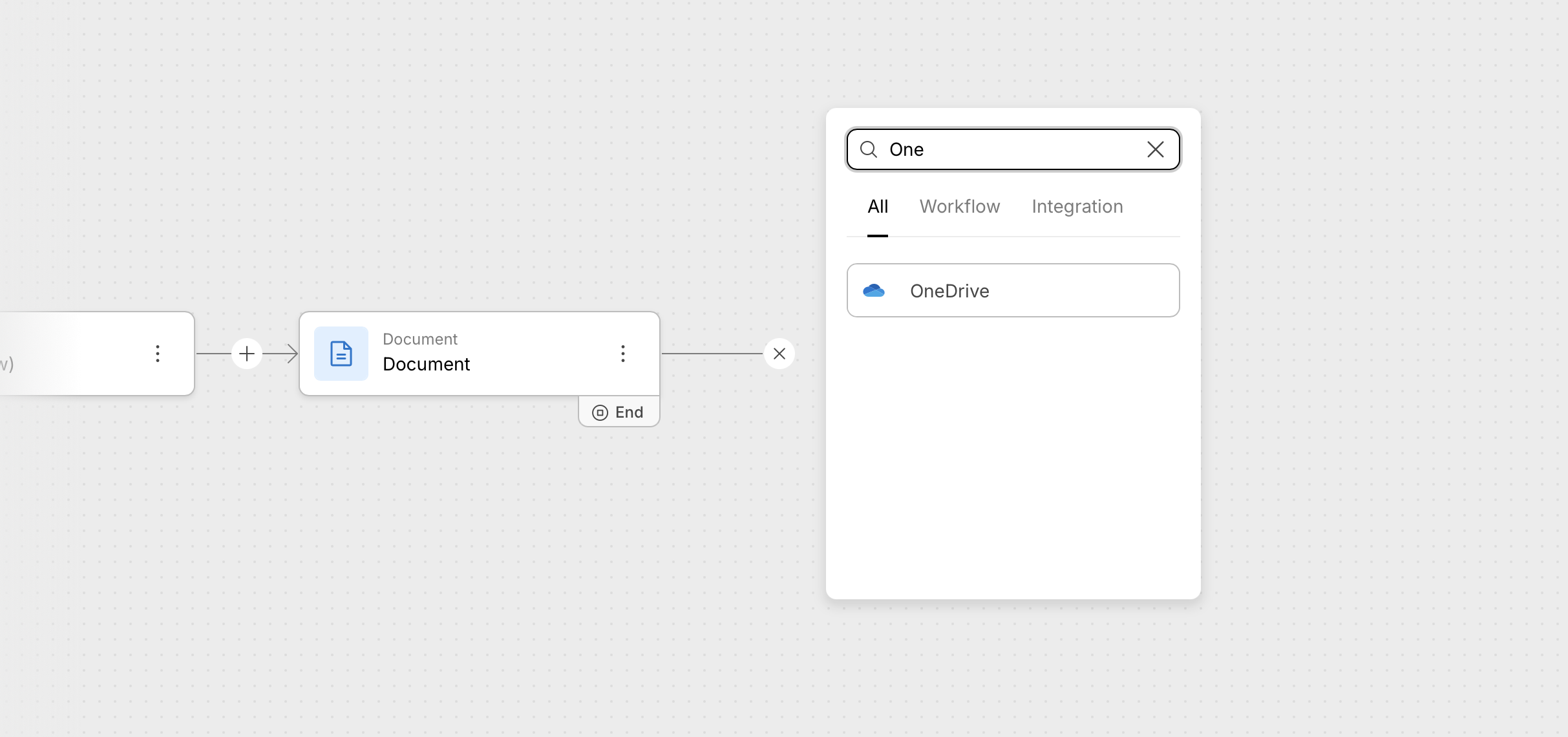
Task: Open the left node's three-dot menu
Action: pos(158,354)
